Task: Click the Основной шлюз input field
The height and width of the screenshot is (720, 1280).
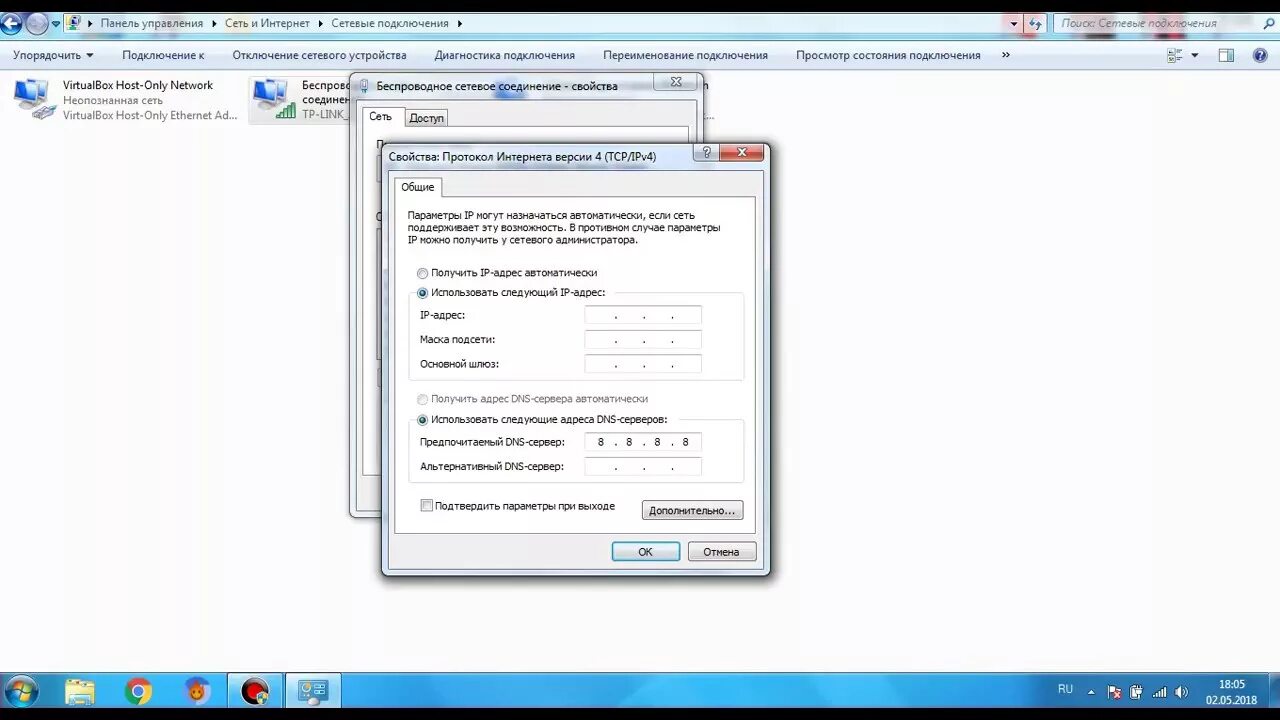Action: coord(643,364)
